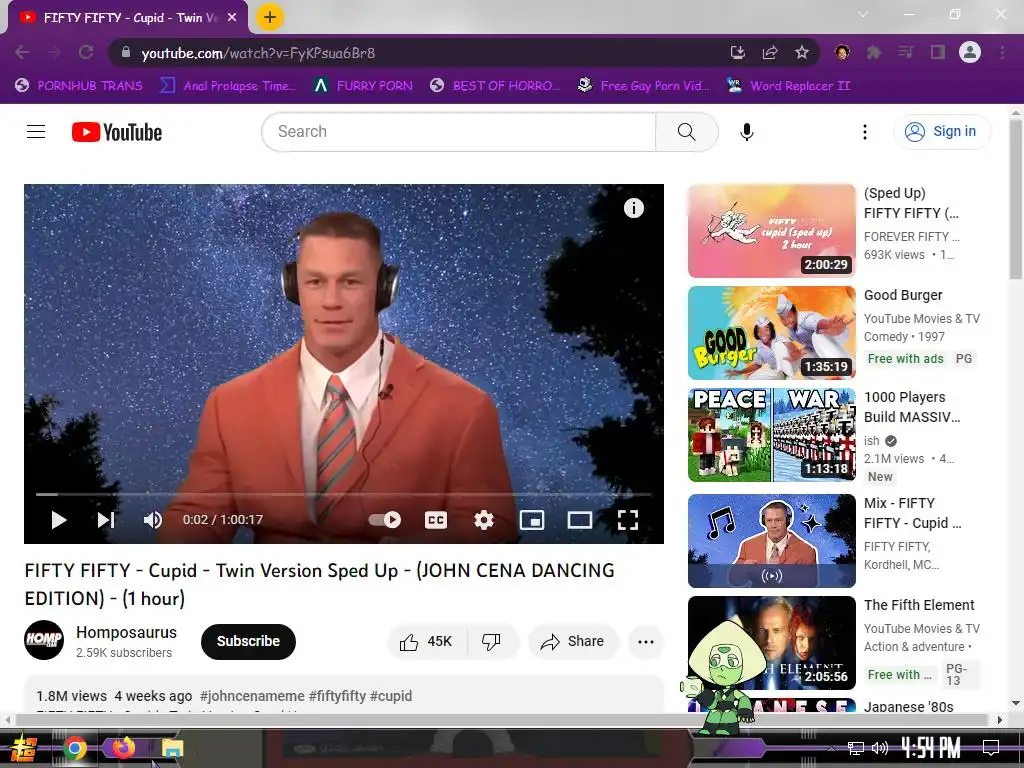This screenshot has width=1024, height=768.
Task: Open Firefox from the taskbar
Action: click(123, 748)
